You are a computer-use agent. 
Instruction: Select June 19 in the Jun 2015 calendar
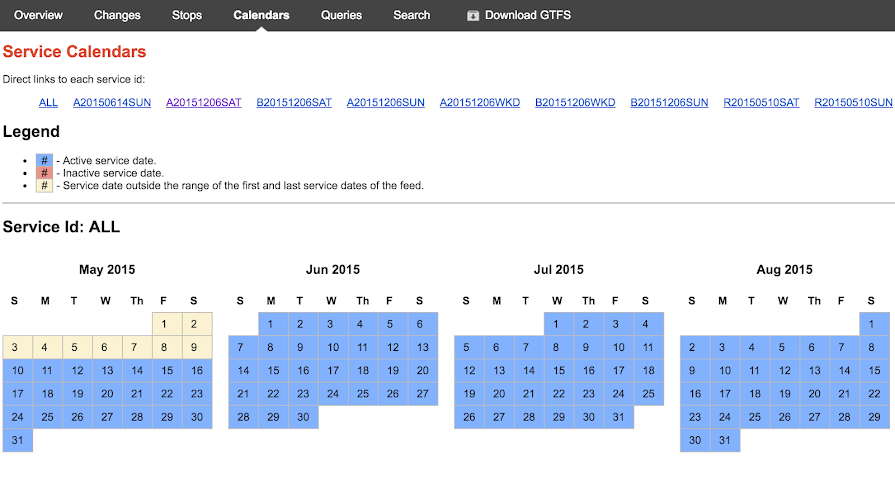[x=393, y=371]
